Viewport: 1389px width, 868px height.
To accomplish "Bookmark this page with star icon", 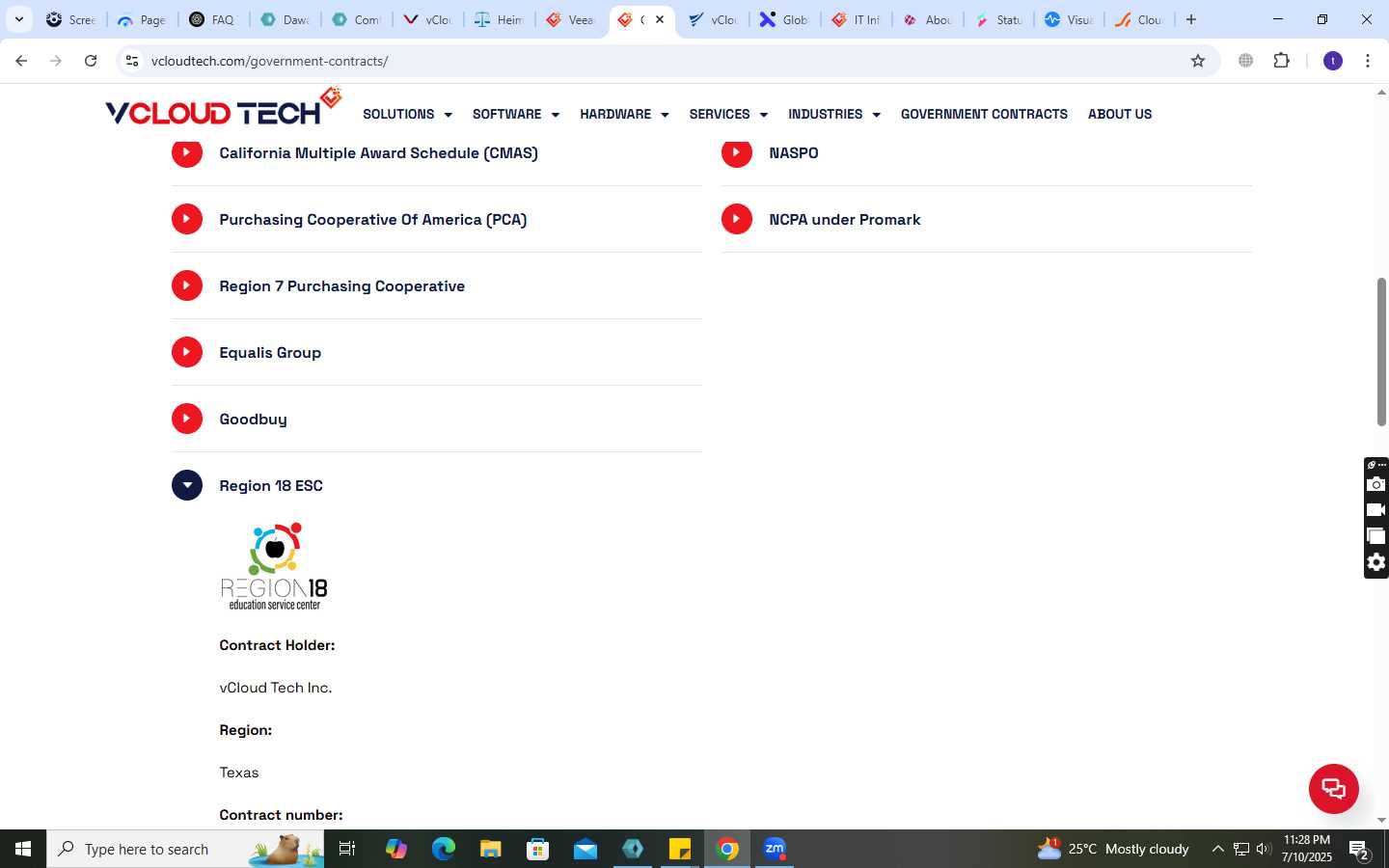I will tap(1198, 61).
